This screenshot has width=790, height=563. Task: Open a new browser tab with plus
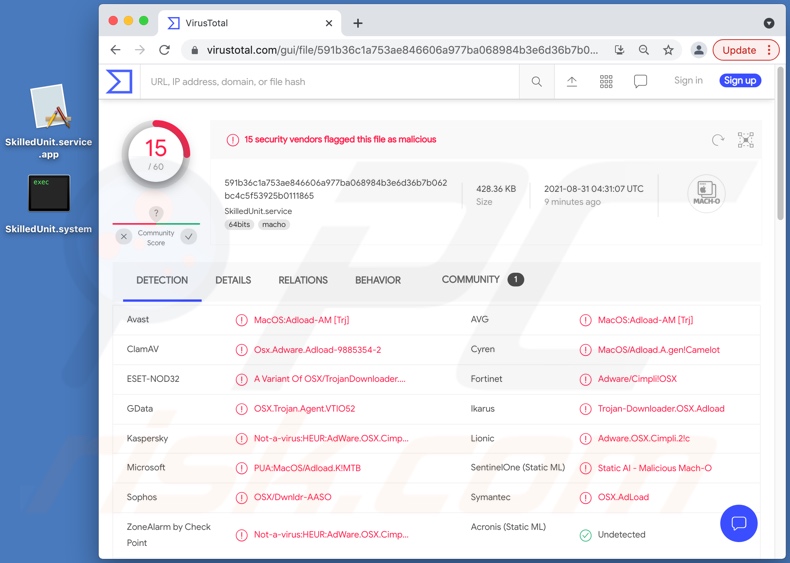(358, 23)
